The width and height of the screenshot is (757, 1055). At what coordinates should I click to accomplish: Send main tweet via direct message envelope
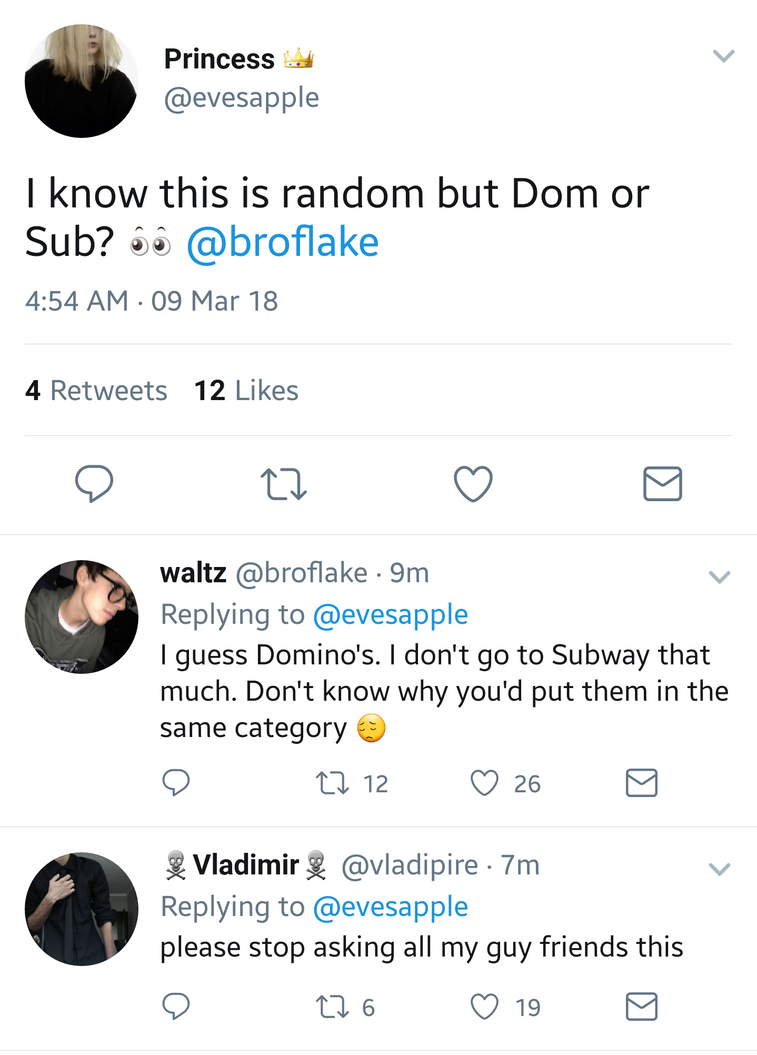663,484
